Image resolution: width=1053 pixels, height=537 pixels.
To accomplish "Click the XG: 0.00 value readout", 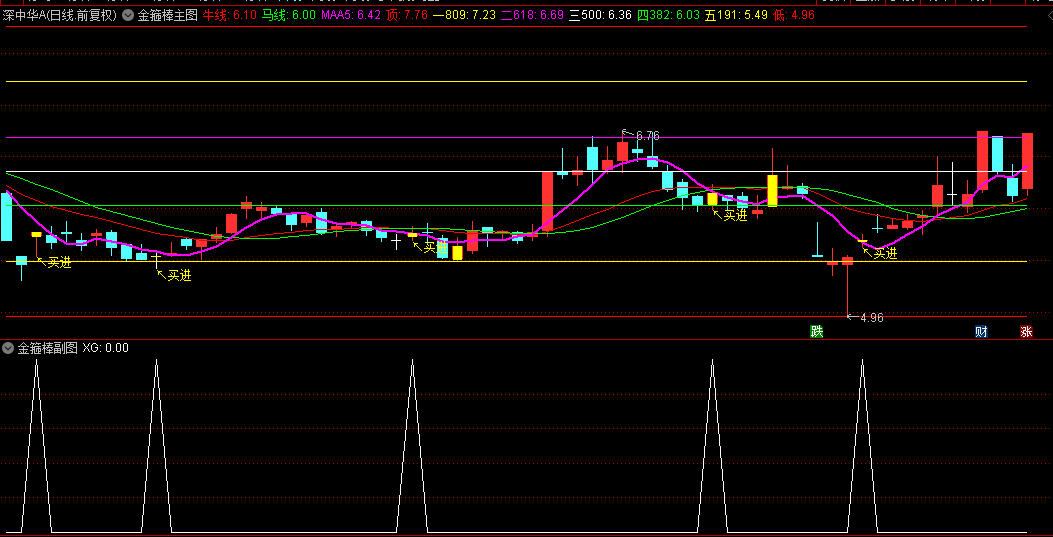I will click(x=105, y=348).
